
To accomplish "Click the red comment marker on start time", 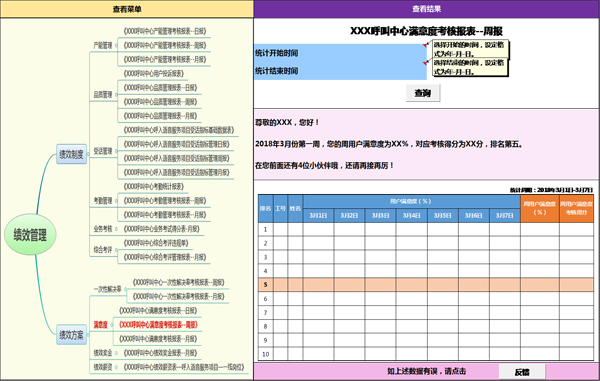I will 425,46.
